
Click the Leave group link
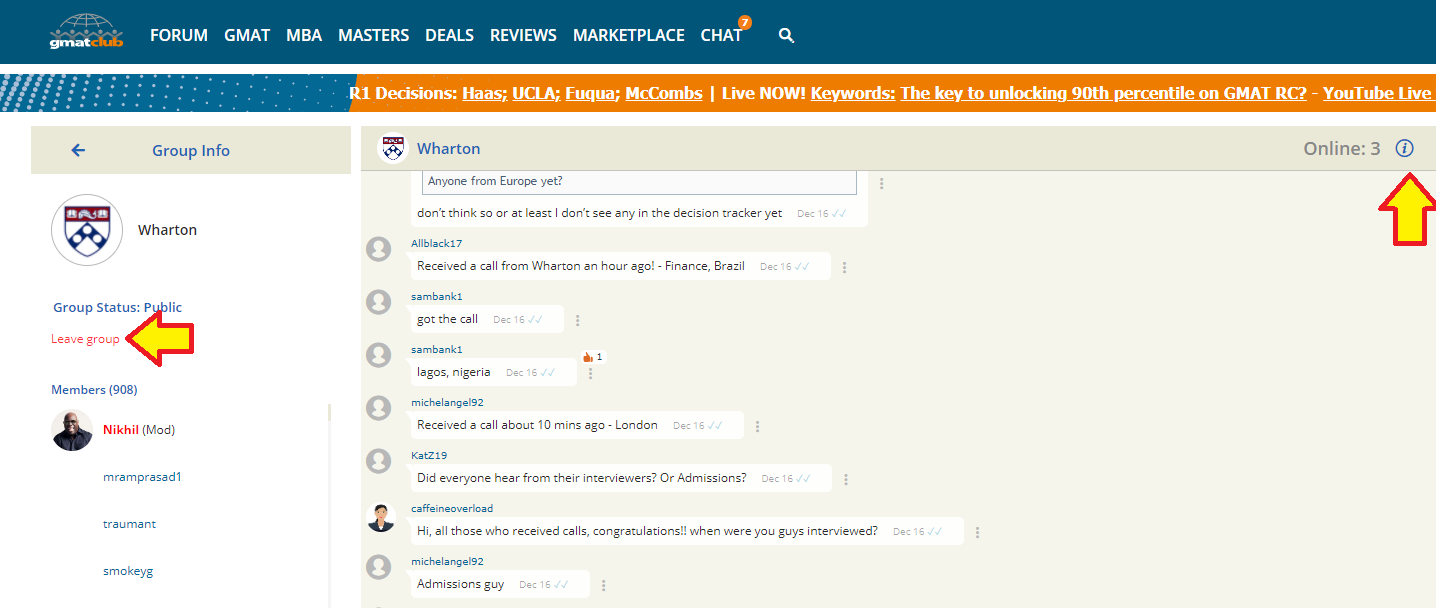click(x=85, y=339)
